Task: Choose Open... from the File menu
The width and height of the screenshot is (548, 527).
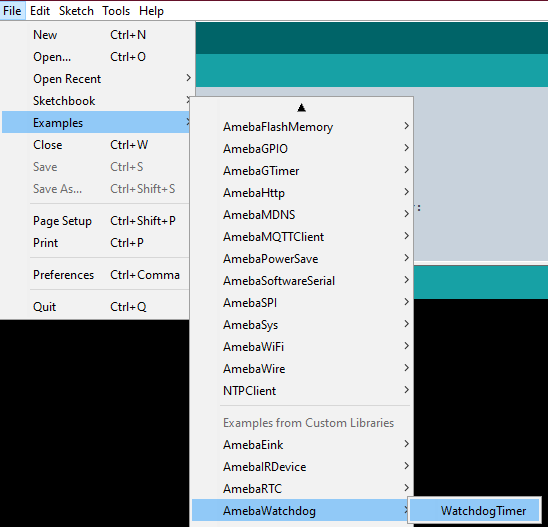Action: click(x=96, y=57)
